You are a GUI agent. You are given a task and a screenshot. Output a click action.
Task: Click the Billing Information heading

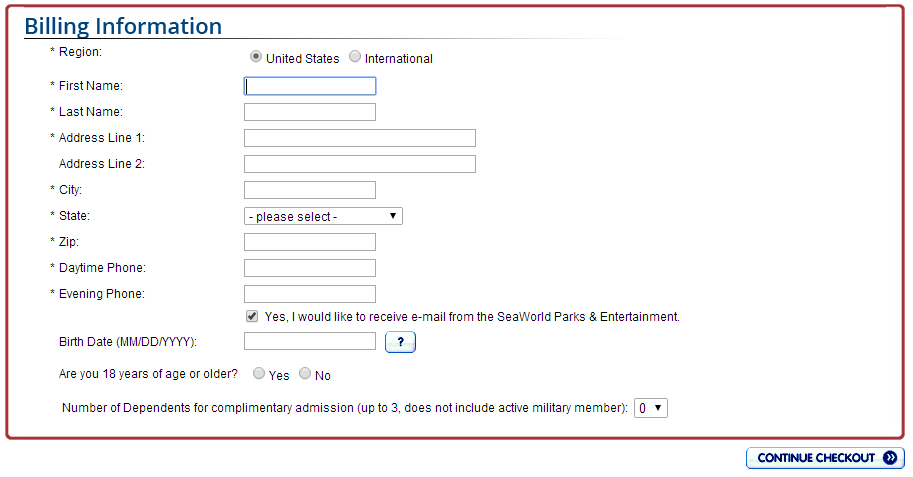point(123,26)
